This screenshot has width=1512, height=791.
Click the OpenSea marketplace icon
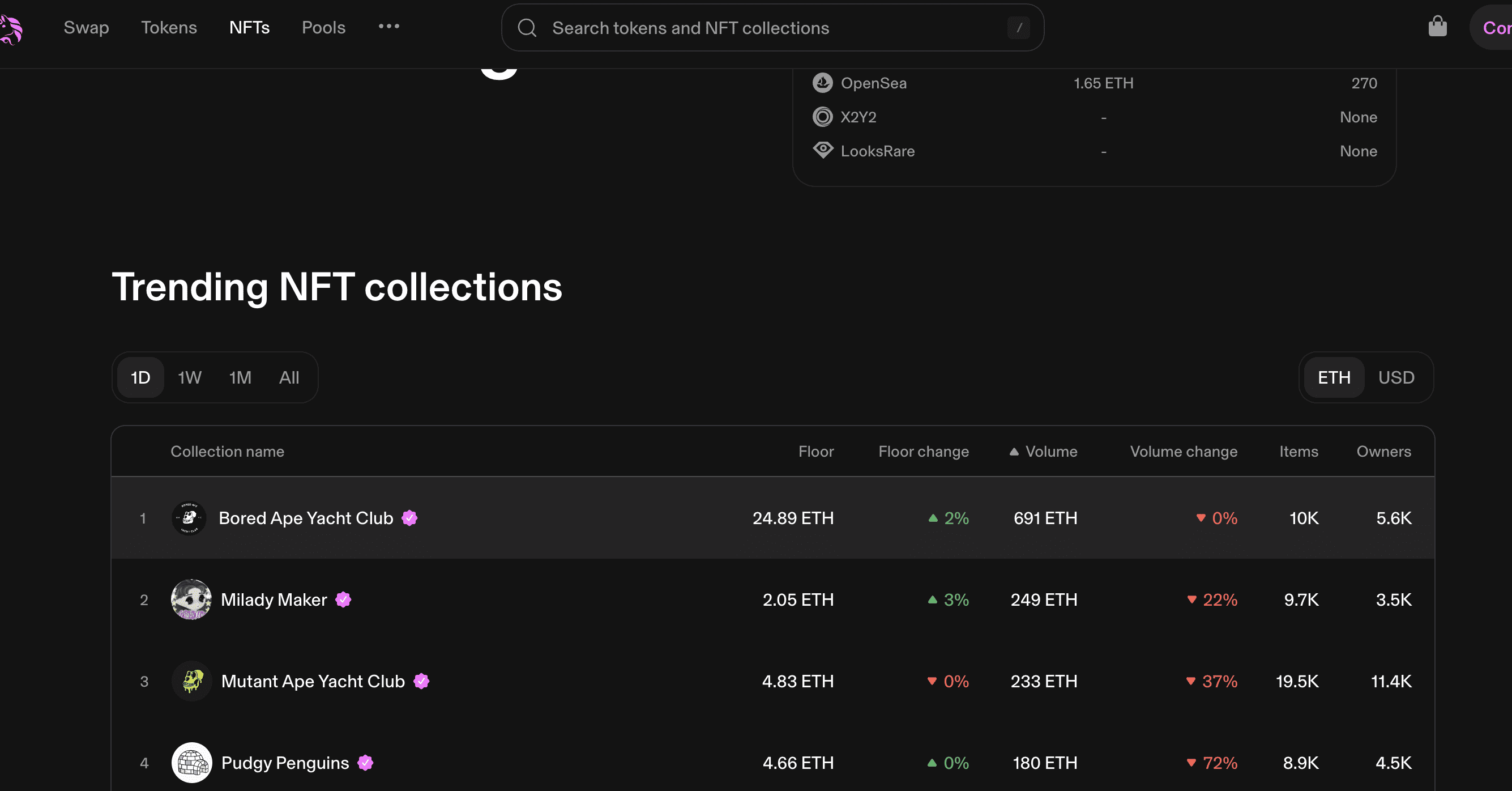point(822,83)
